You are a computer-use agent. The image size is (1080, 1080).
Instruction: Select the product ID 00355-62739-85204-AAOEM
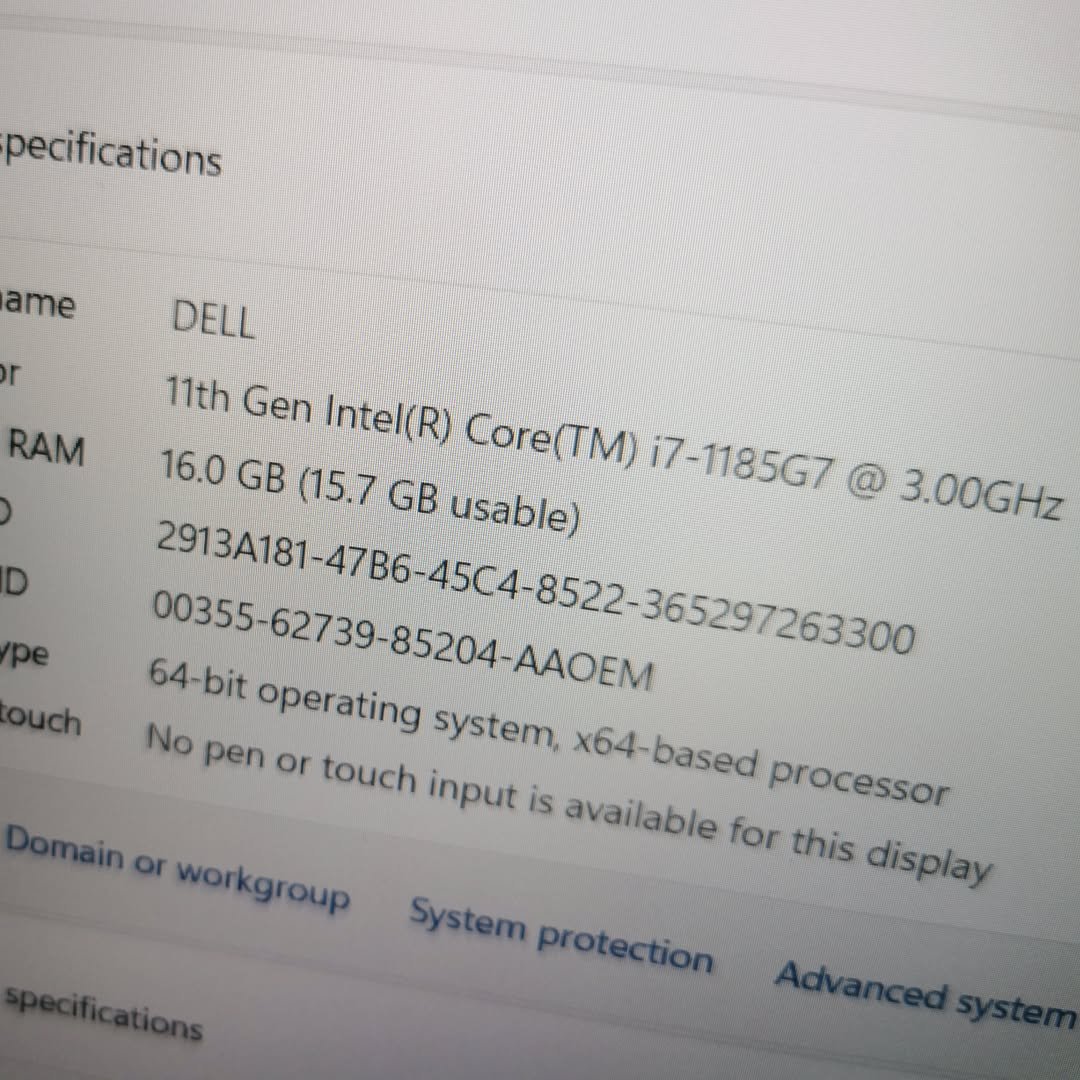coord(402,640)
